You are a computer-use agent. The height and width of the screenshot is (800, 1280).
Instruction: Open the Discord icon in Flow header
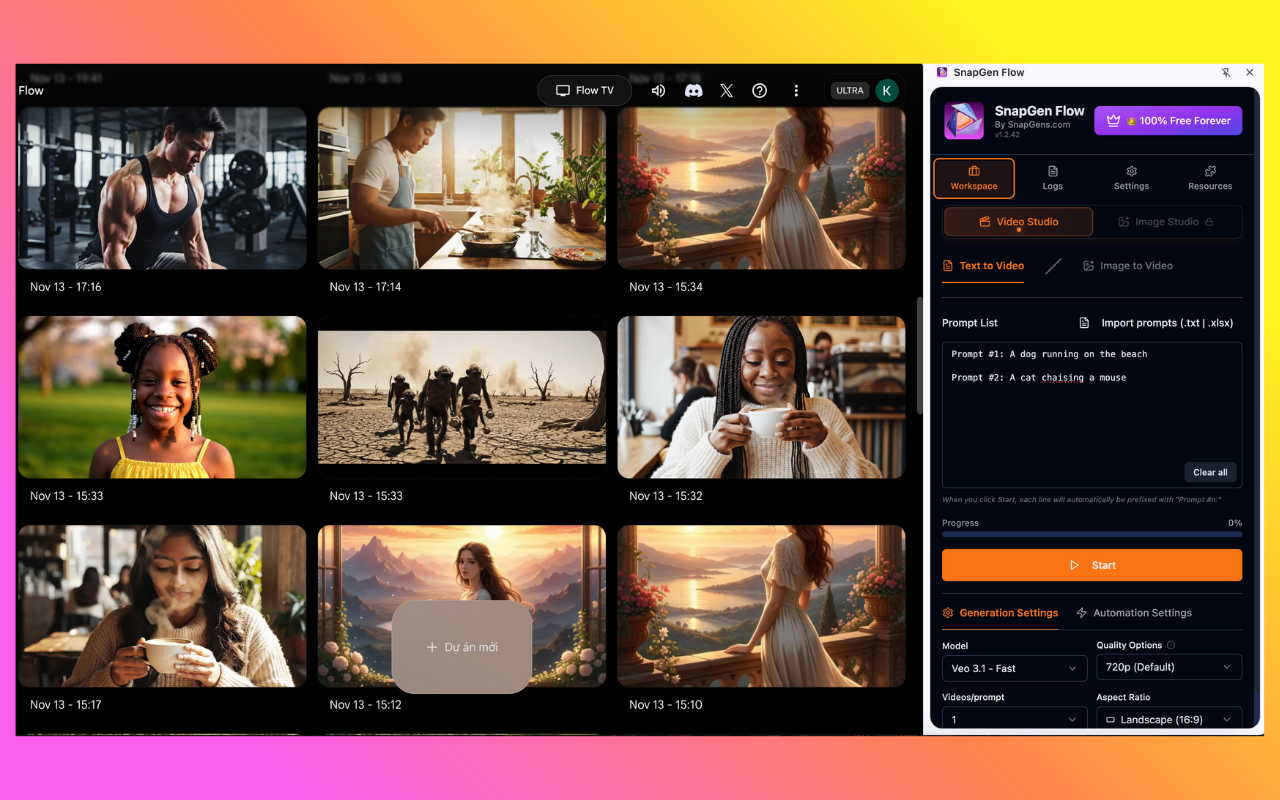693,90
